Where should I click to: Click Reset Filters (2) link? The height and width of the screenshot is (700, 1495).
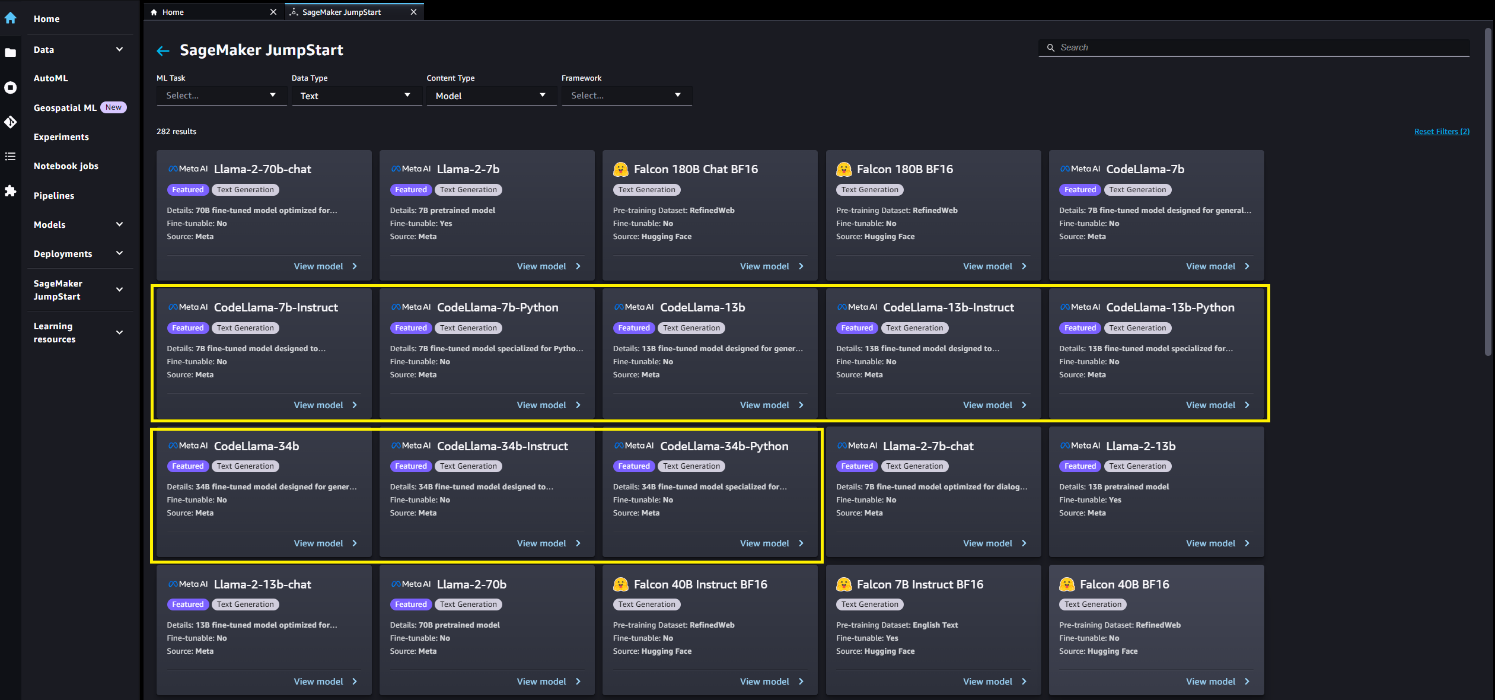pyautogui.click(x=1441, y=132)
